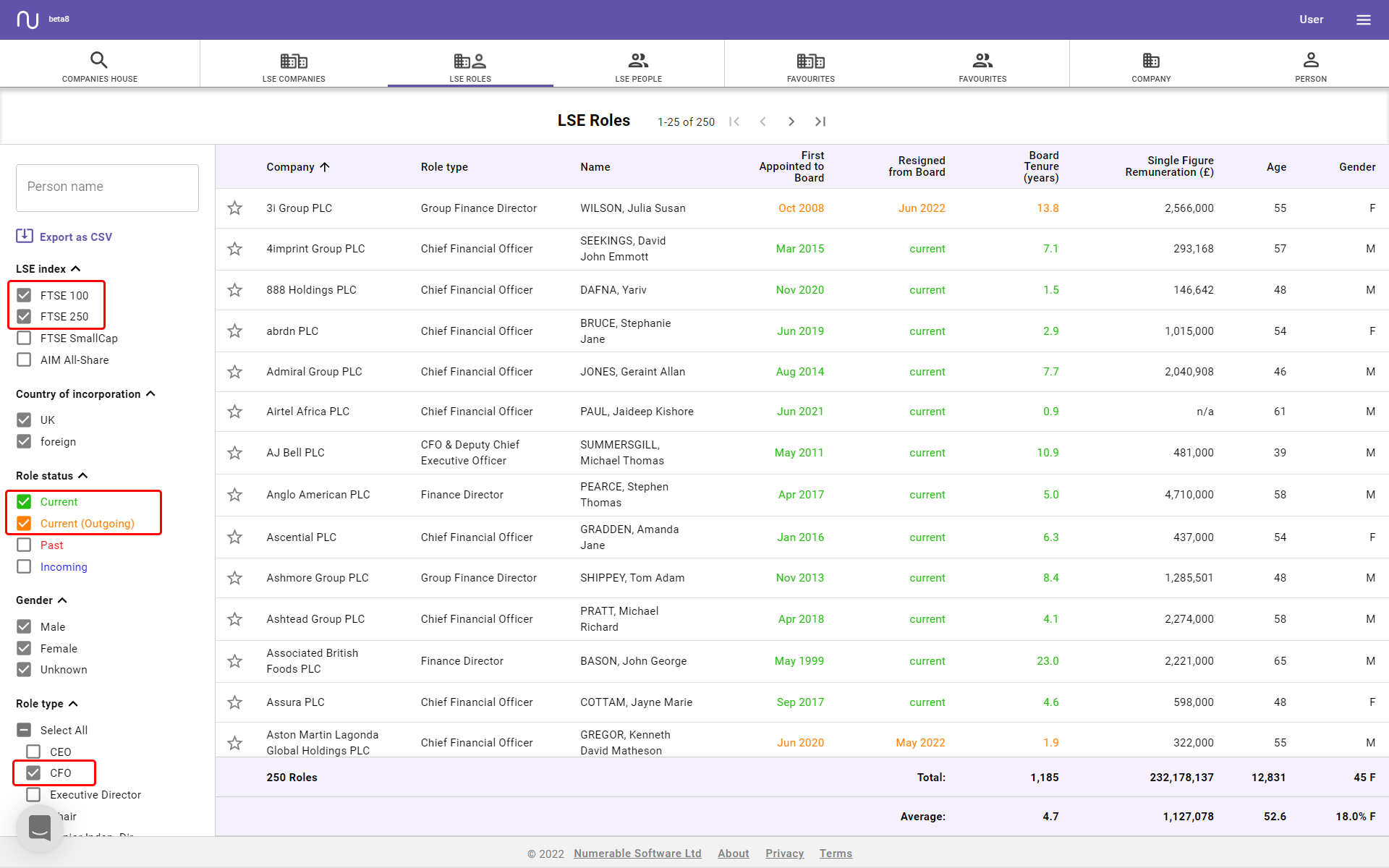Screen dimensions: 1389x868
Task: Uncheck the CFO role type checkbox
Action: tap(33, 773)
